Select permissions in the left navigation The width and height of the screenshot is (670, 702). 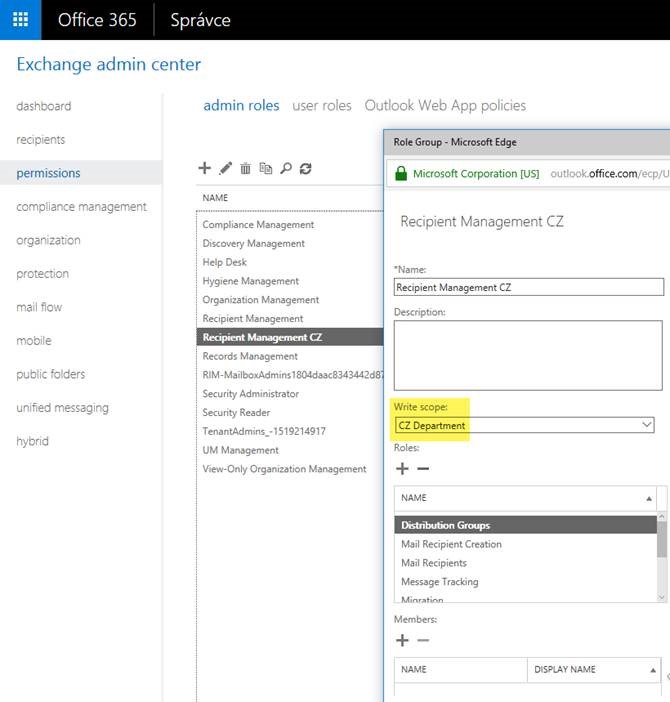coord(48,173)
